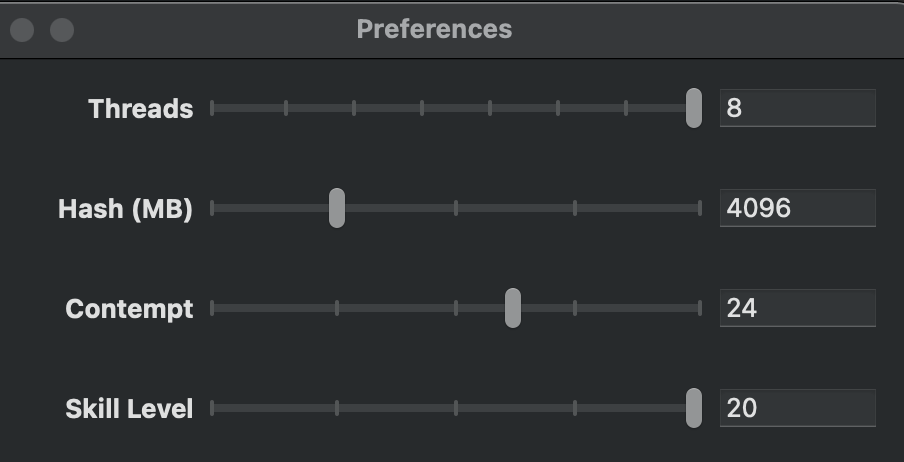
Task: Set Skill Level slider to leftmost tick
Action: pyautogui.click(x=212, y=408)
